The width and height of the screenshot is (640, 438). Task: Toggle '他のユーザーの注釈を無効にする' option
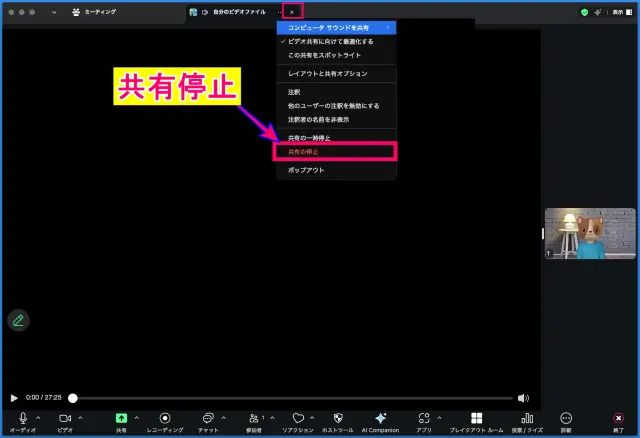pos(333,105)
